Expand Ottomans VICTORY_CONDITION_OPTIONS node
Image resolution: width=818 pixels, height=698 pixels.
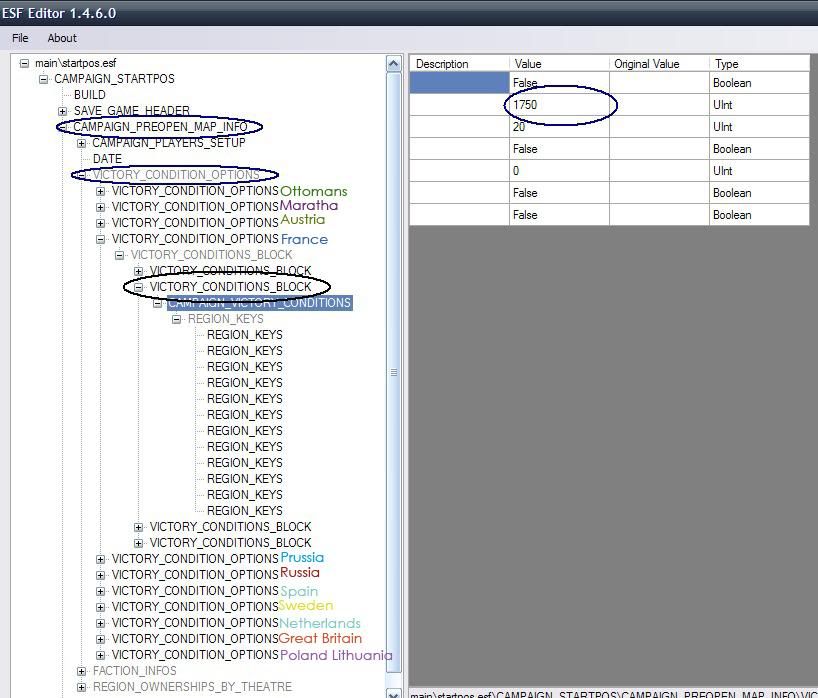pyautogui.click(x=101, y=191)
